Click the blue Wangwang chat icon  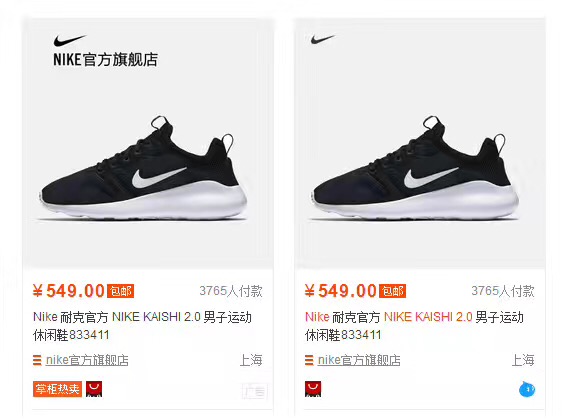click(527, 389)
